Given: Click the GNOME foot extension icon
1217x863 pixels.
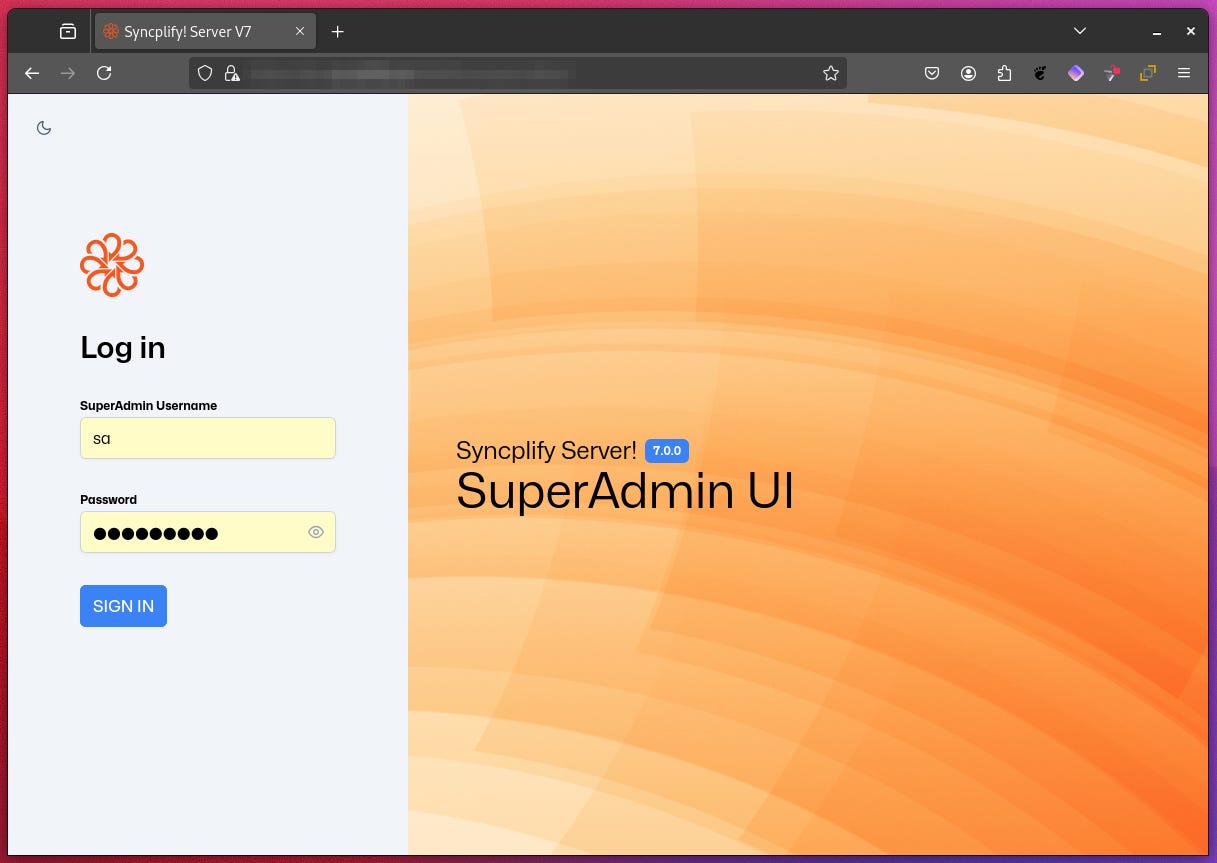Looking at the screenshot, I should pyautogui.click(x=1040, y=73).
